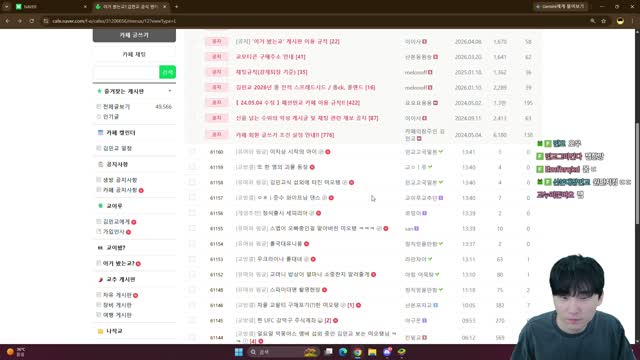Tick the checkbox beside post 61153
Screen dimensions: 640x360
192,259
